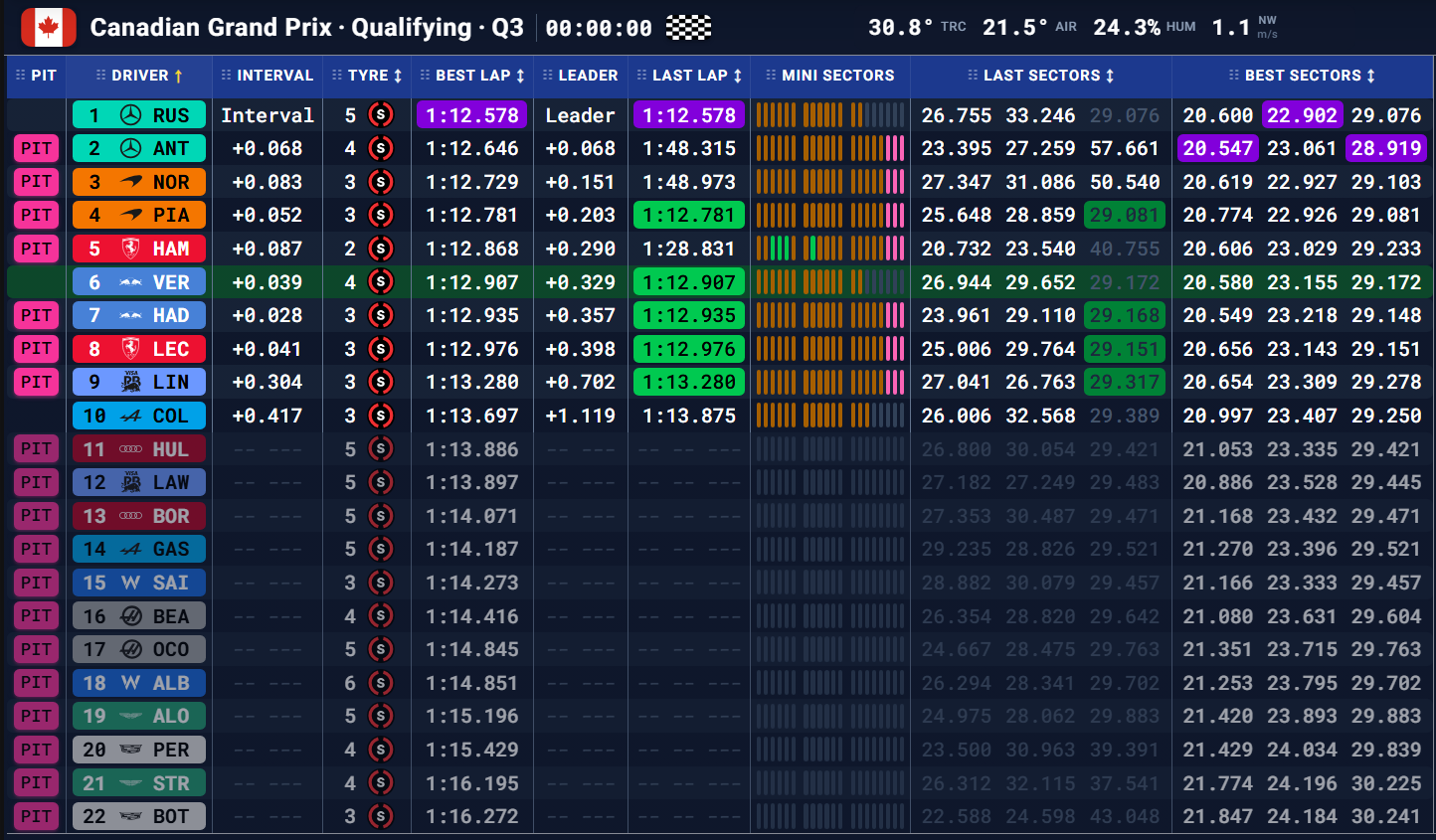Click the soft tyre icon in VER row
1436x840 pixels.
380,282
